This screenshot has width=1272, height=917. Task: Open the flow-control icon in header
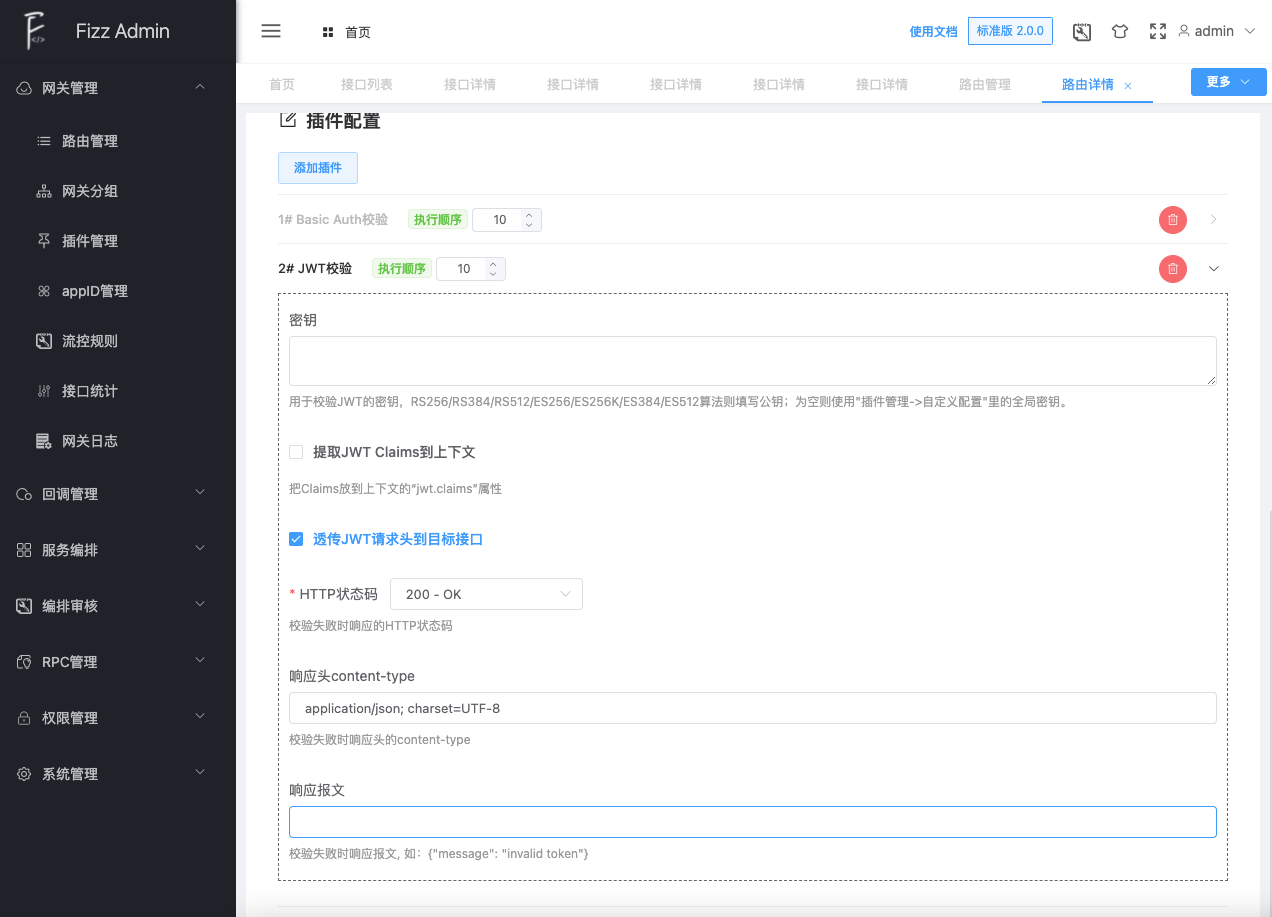click(1081, 31)
